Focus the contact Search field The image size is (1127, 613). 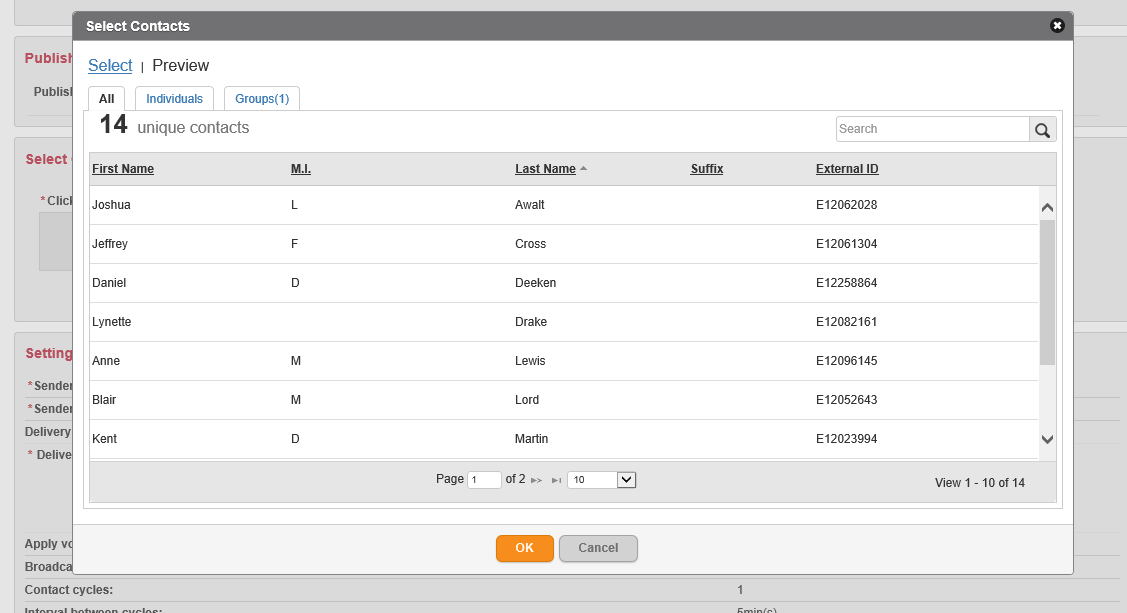932,129
